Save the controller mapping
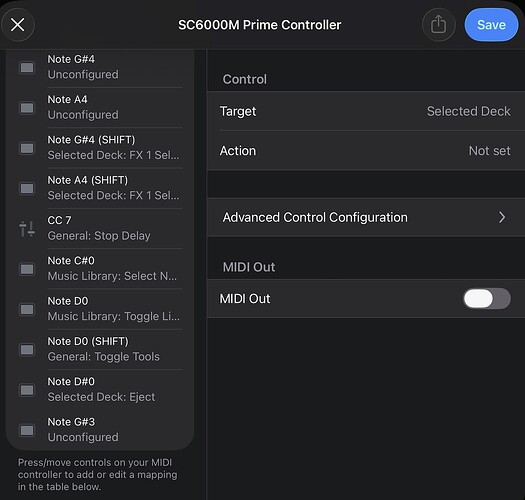This screenshot has height=500, width=525. [x=491, y=24]
